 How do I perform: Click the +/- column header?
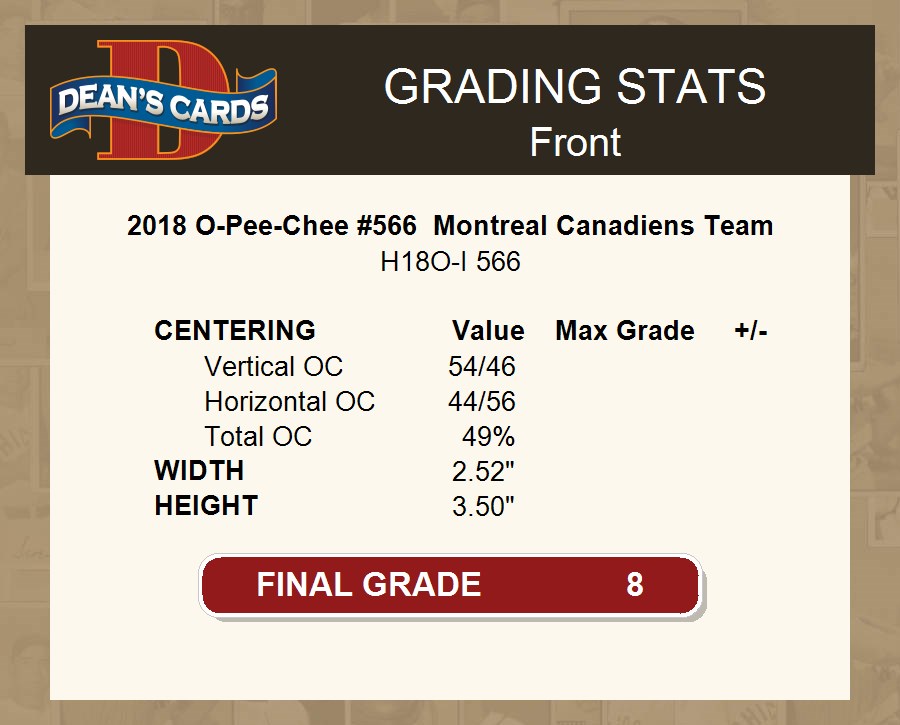(750, 331)
